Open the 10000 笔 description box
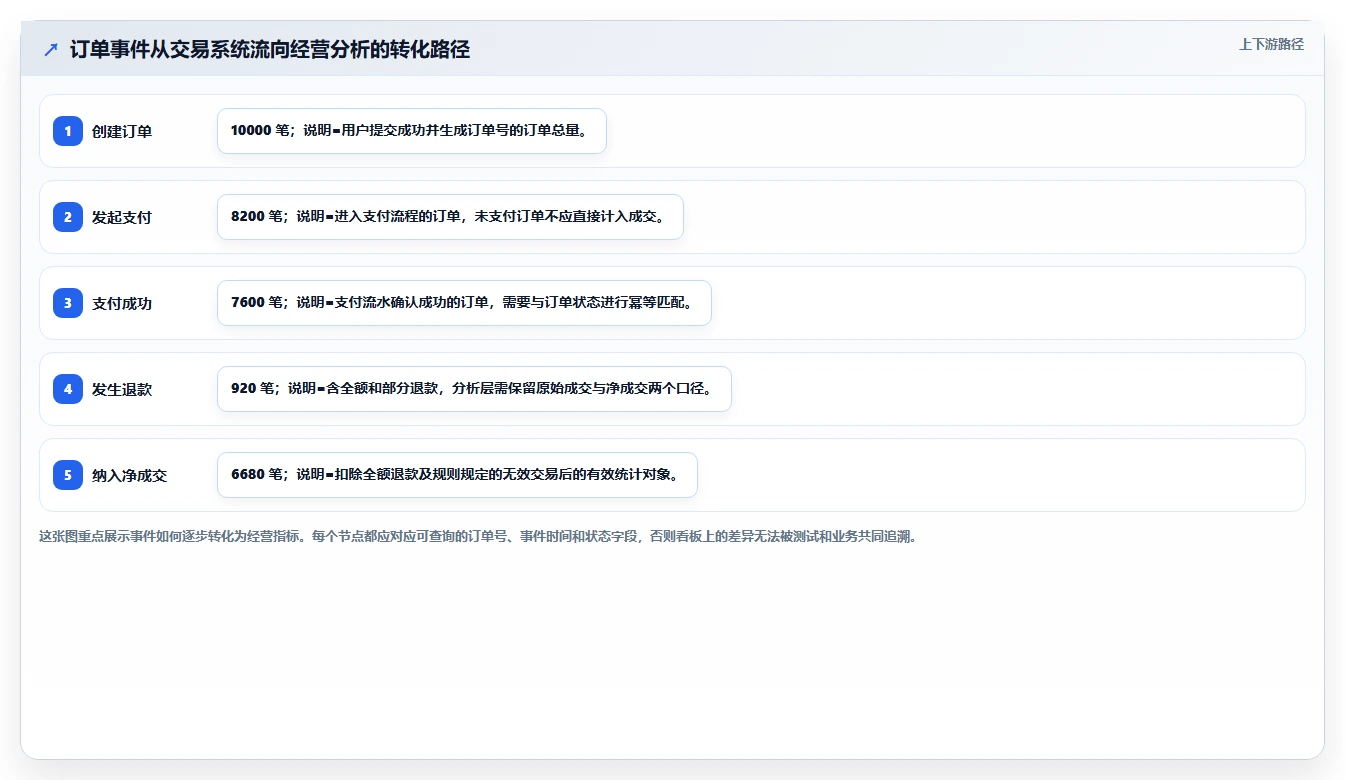The height and width of the screenshot is (780, 1345). 412,131
